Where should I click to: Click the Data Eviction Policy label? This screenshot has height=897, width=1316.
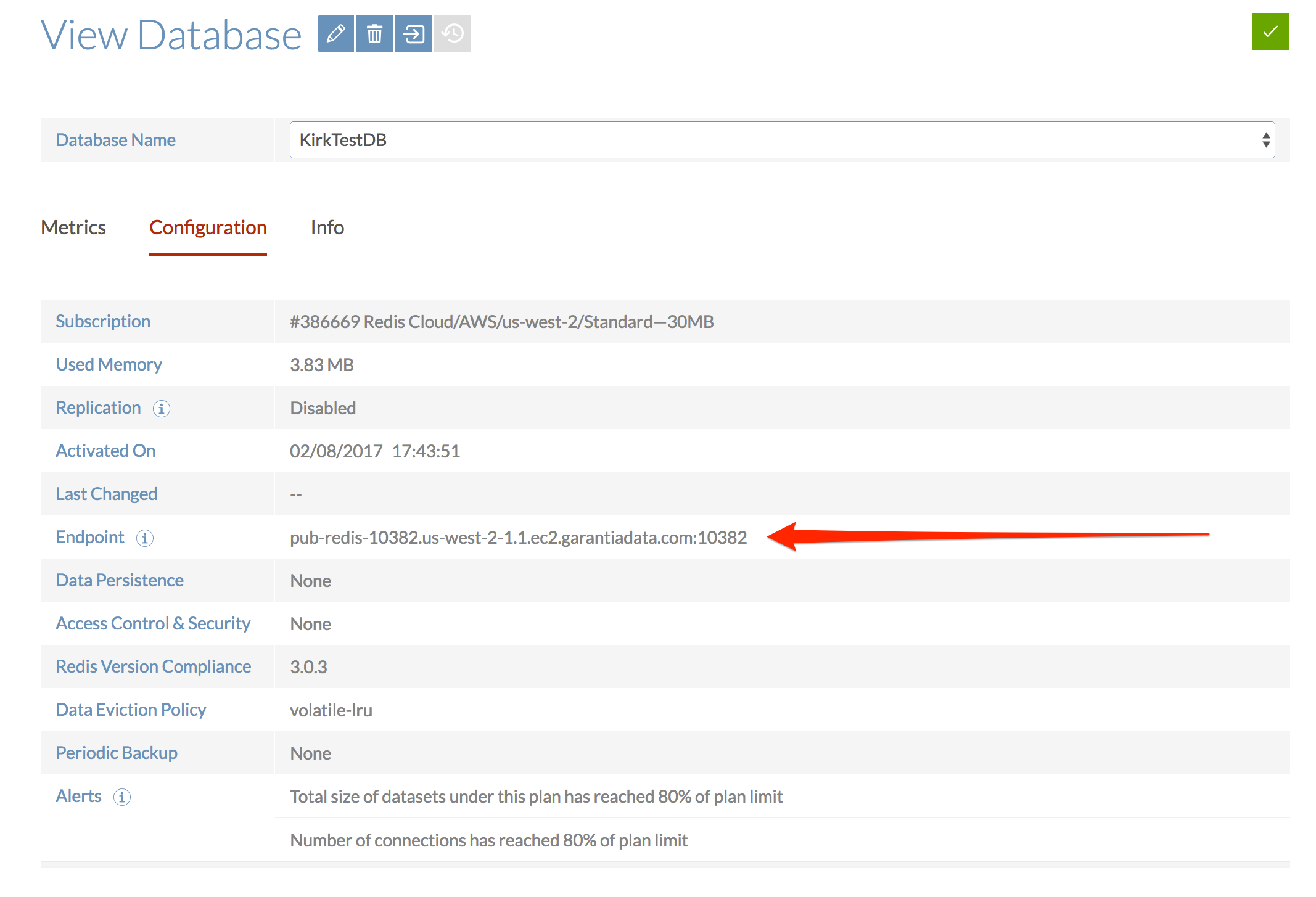coord(131,710)
